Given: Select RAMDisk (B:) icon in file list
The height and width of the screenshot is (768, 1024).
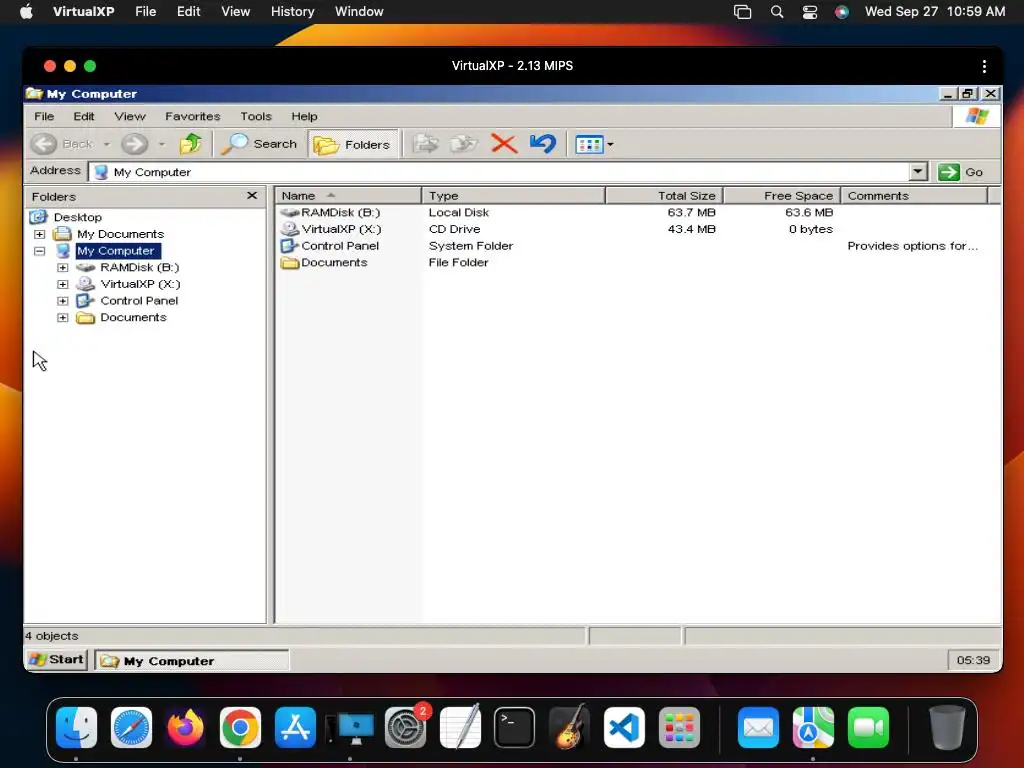Looking at the screenshot, I should (290, 212).
